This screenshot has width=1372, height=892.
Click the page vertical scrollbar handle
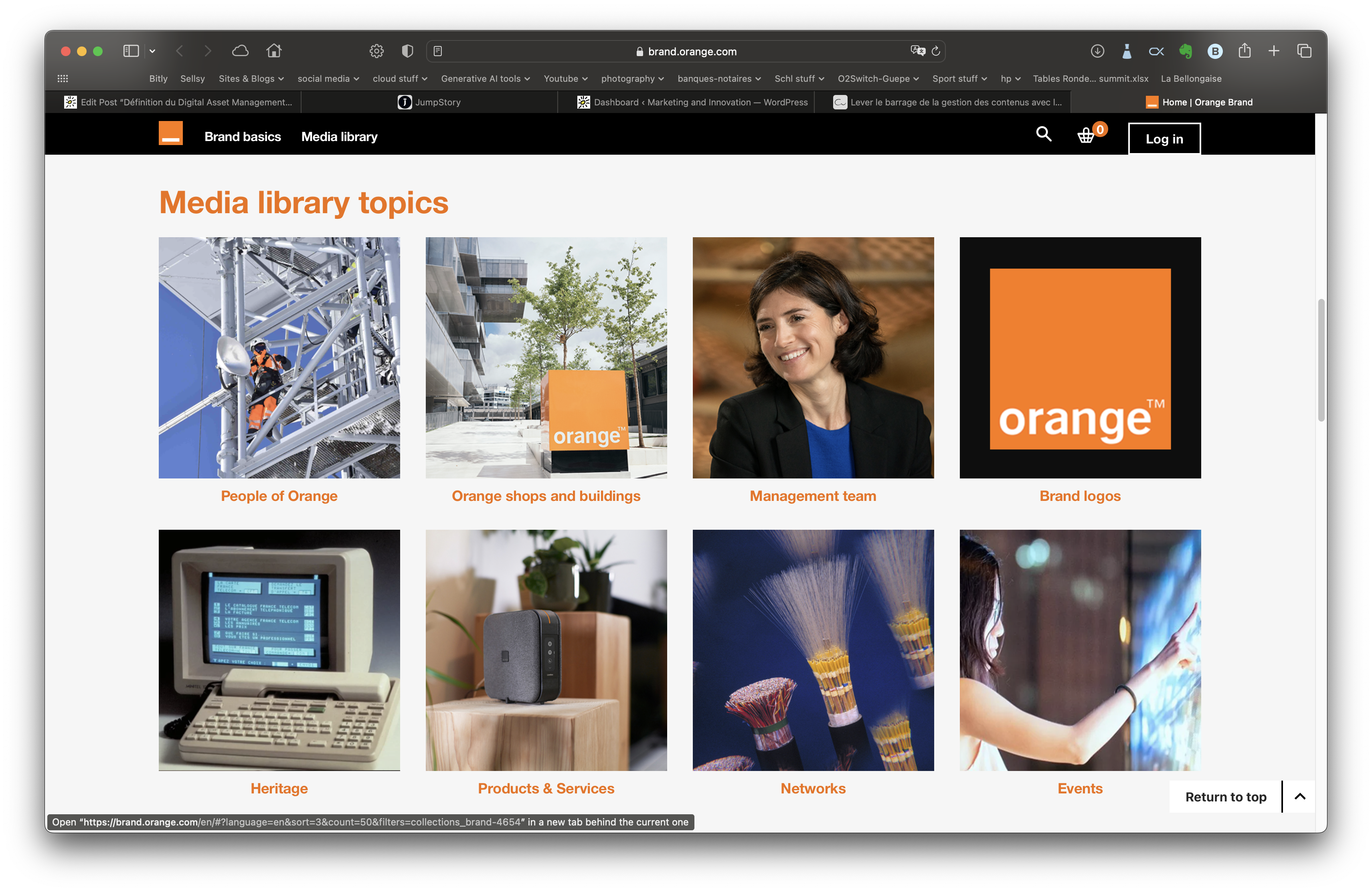click(1321, 360)
